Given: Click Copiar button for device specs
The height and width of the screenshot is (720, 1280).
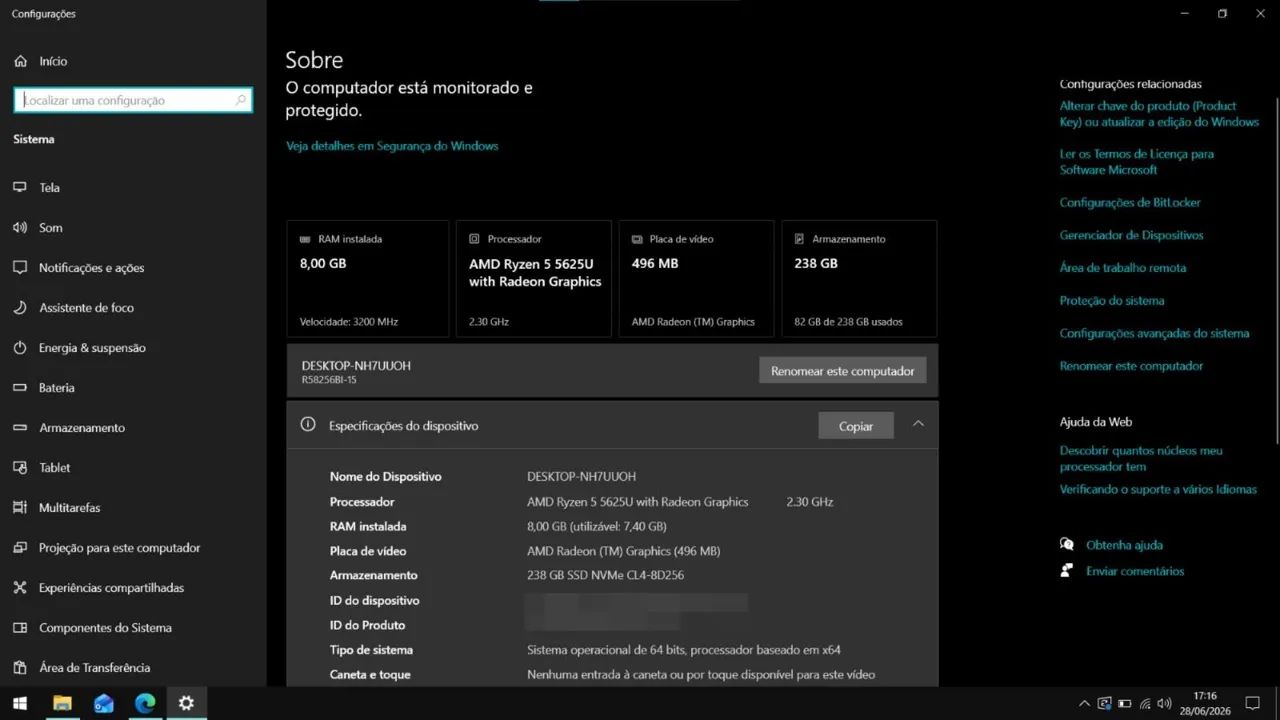Looking at the screenshot, I should pos(856,426).
